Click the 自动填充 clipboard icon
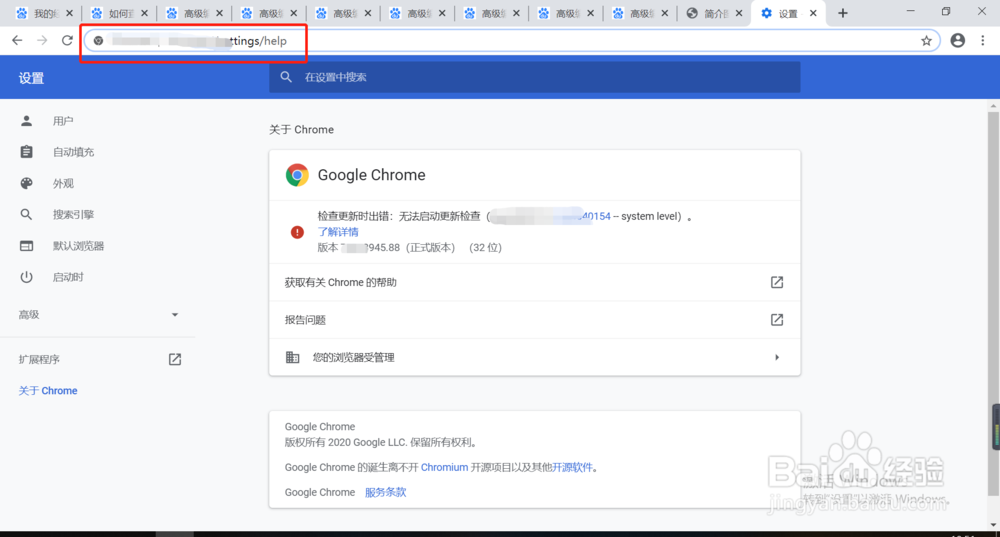The height and width of the screenshot is (537, 1000). click(26, 152)
